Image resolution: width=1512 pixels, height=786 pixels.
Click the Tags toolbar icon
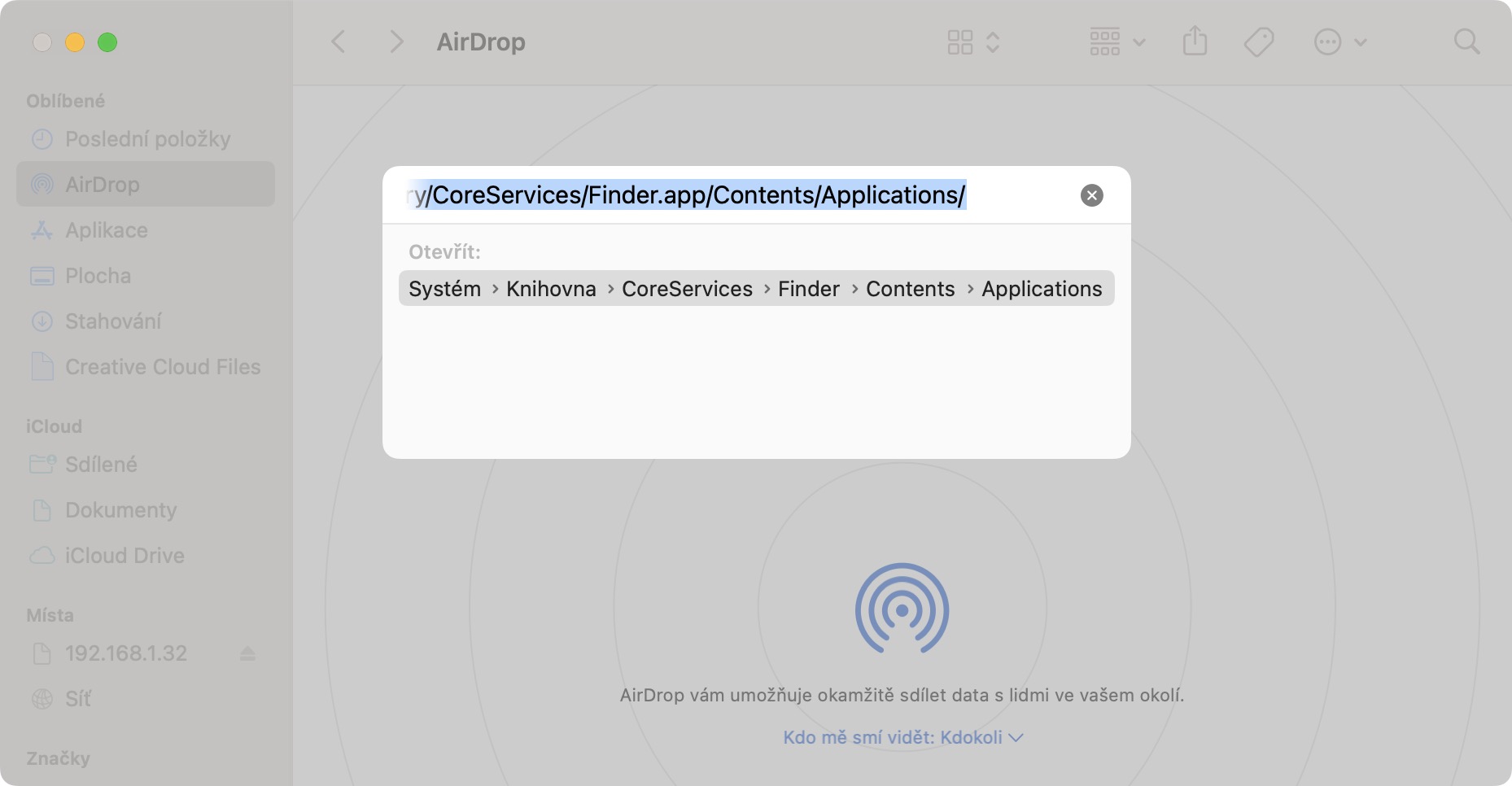[1258, 41]
